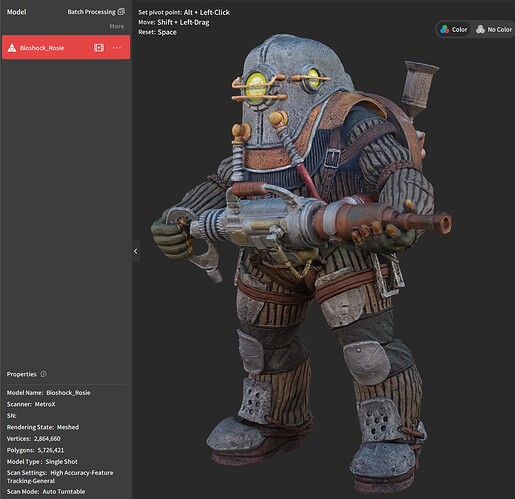Click the Scanner value MetroX
Screen dimensions: 515x499
click(x=45, y=404)
